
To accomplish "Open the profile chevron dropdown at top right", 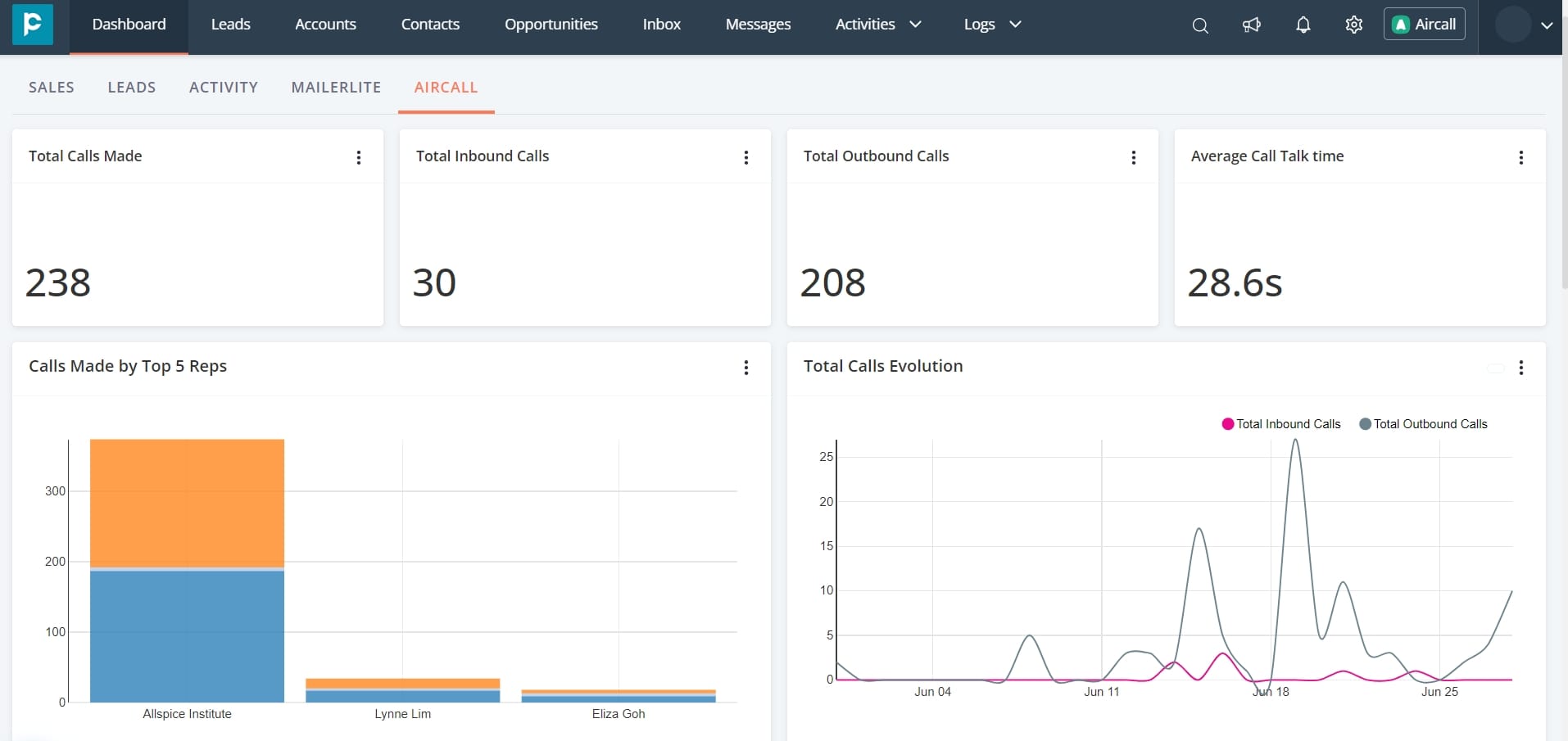I will coord(1548,25).
